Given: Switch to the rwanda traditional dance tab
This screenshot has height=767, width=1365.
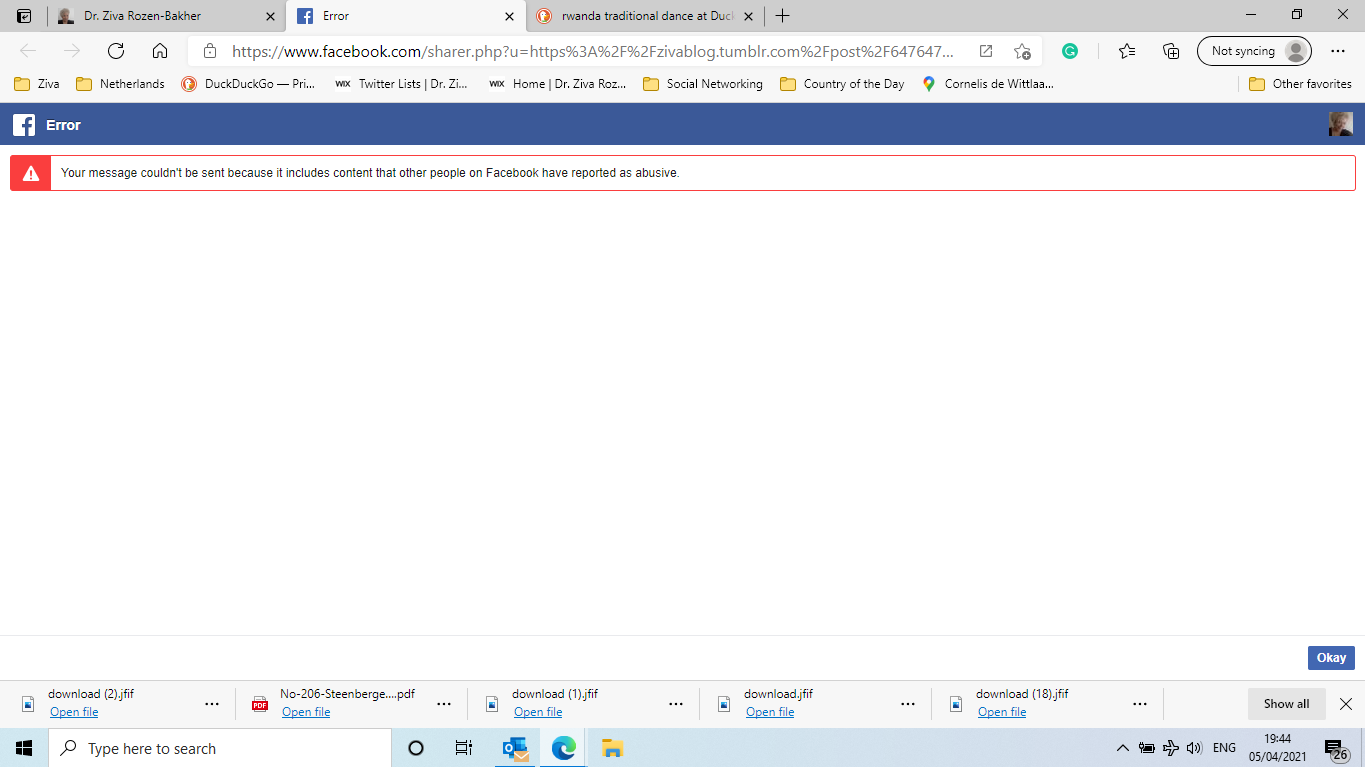Looking at the screenshot, I should pos(640,16).
